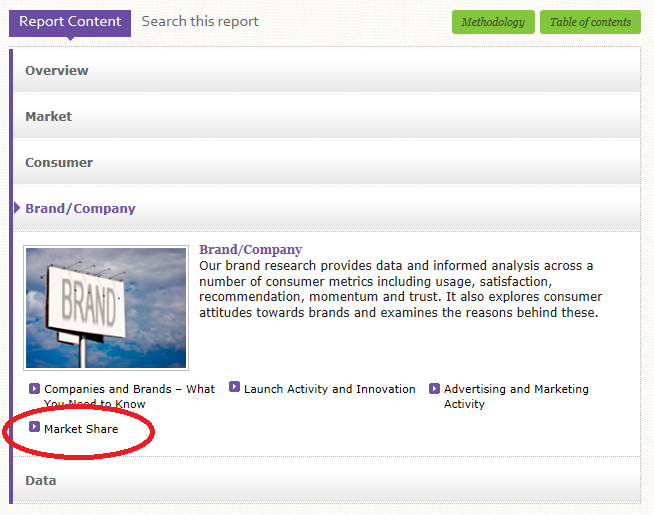Open the Table of contents button
The image size is (654, 515).
[590, 22]
